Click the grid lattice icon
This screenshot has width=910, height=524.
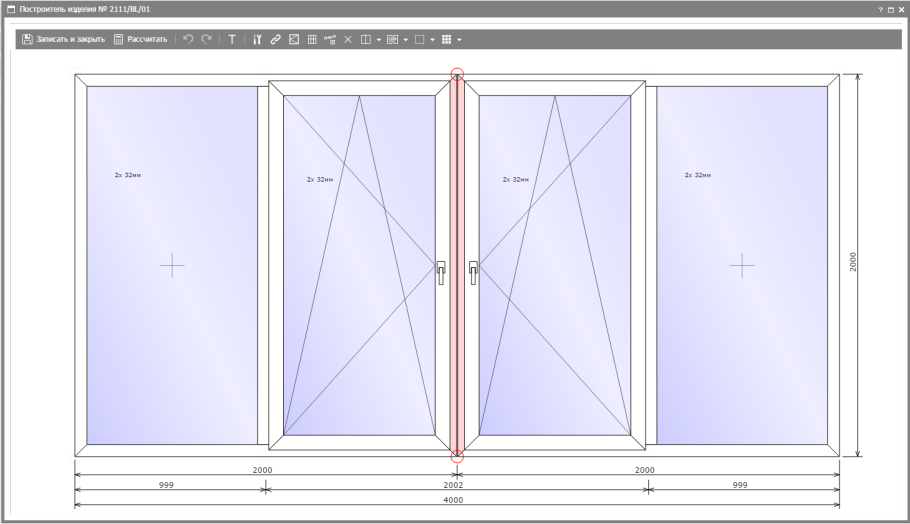click(x=312, y=39)
